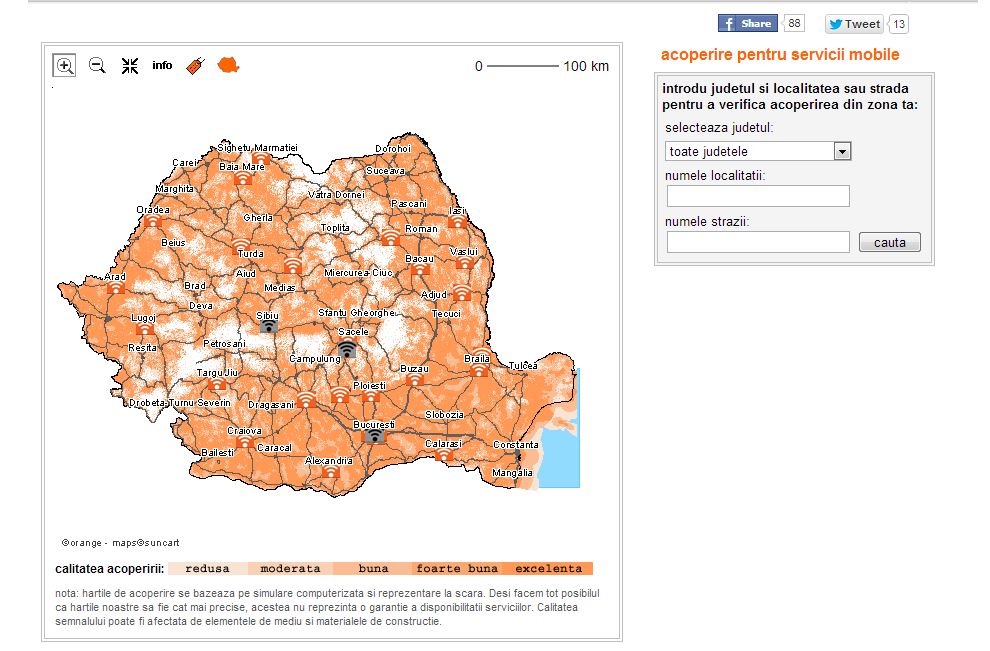Viewport: 990px width, 651px height.
Task: Click the gray Wi-Fi marker at Bucuresti
Action: [374, 436]
